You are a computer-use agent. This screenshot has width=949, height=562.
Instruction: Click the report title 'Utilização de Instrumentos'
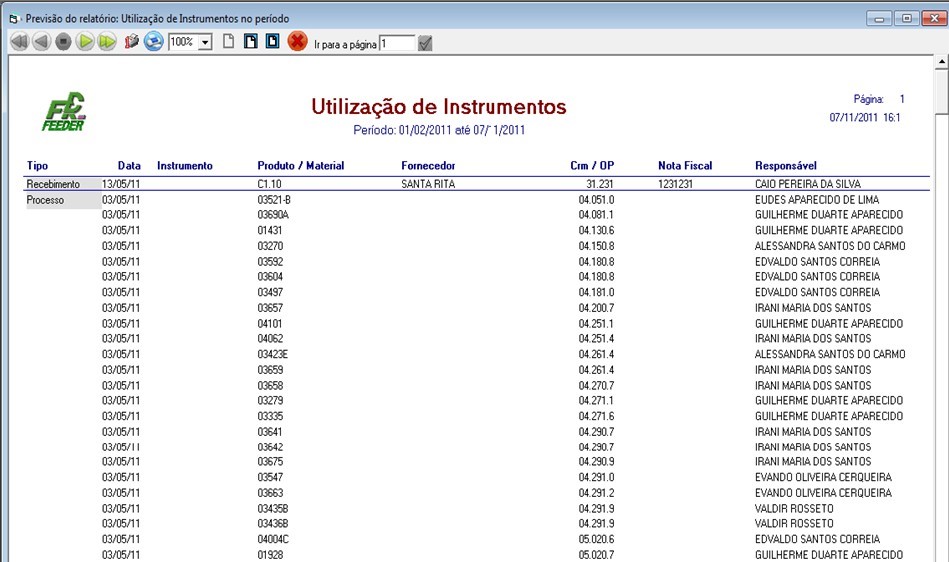439,106
